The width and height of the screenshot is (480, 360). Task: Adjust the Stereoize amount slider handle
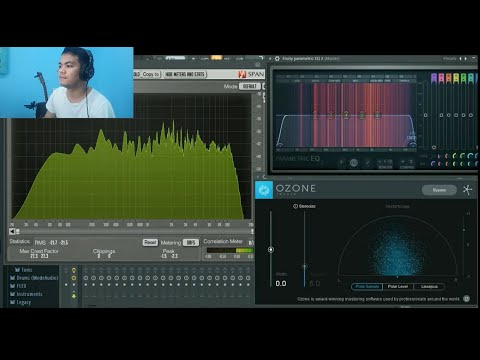(x=304, y=266)
